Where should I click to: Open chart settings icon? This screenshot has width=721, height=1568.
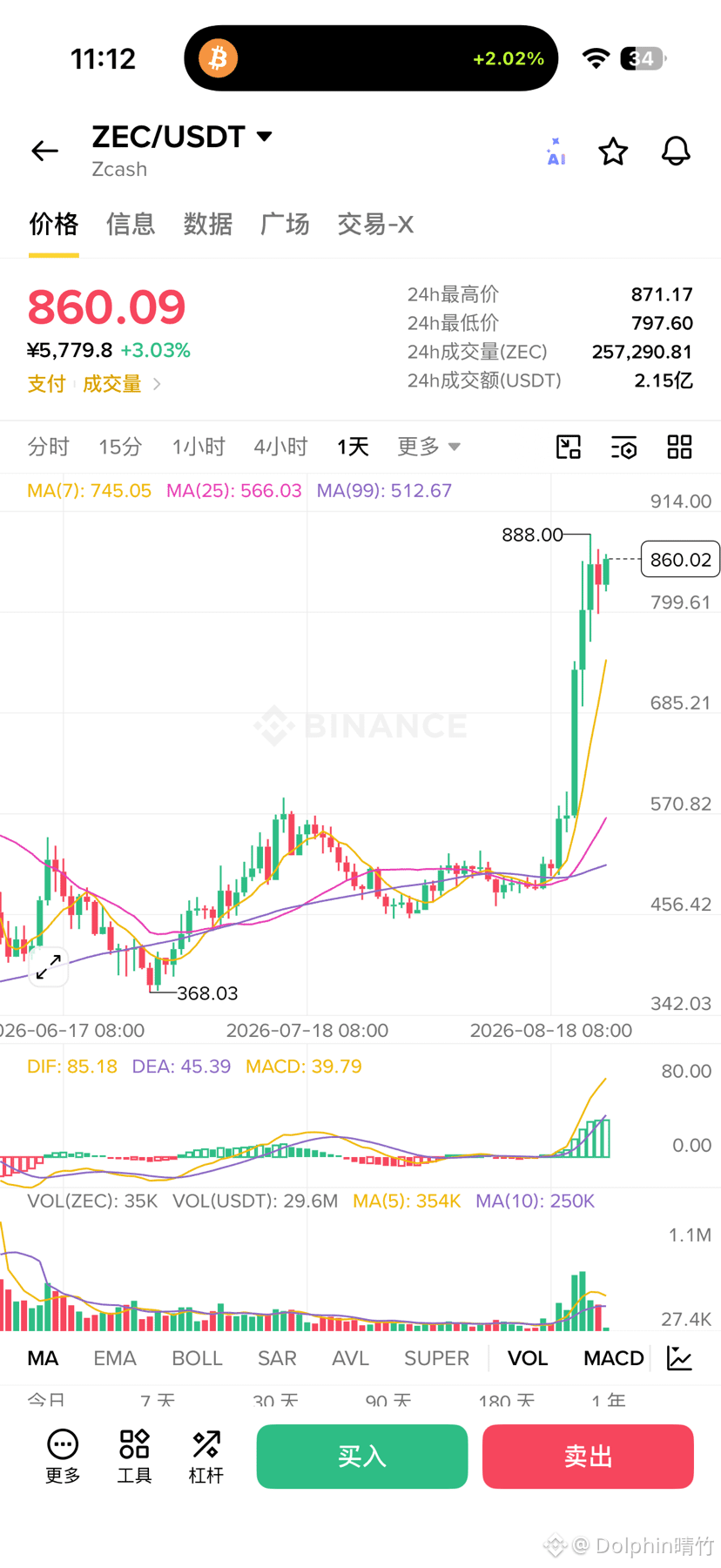click(x=624, y=447)
